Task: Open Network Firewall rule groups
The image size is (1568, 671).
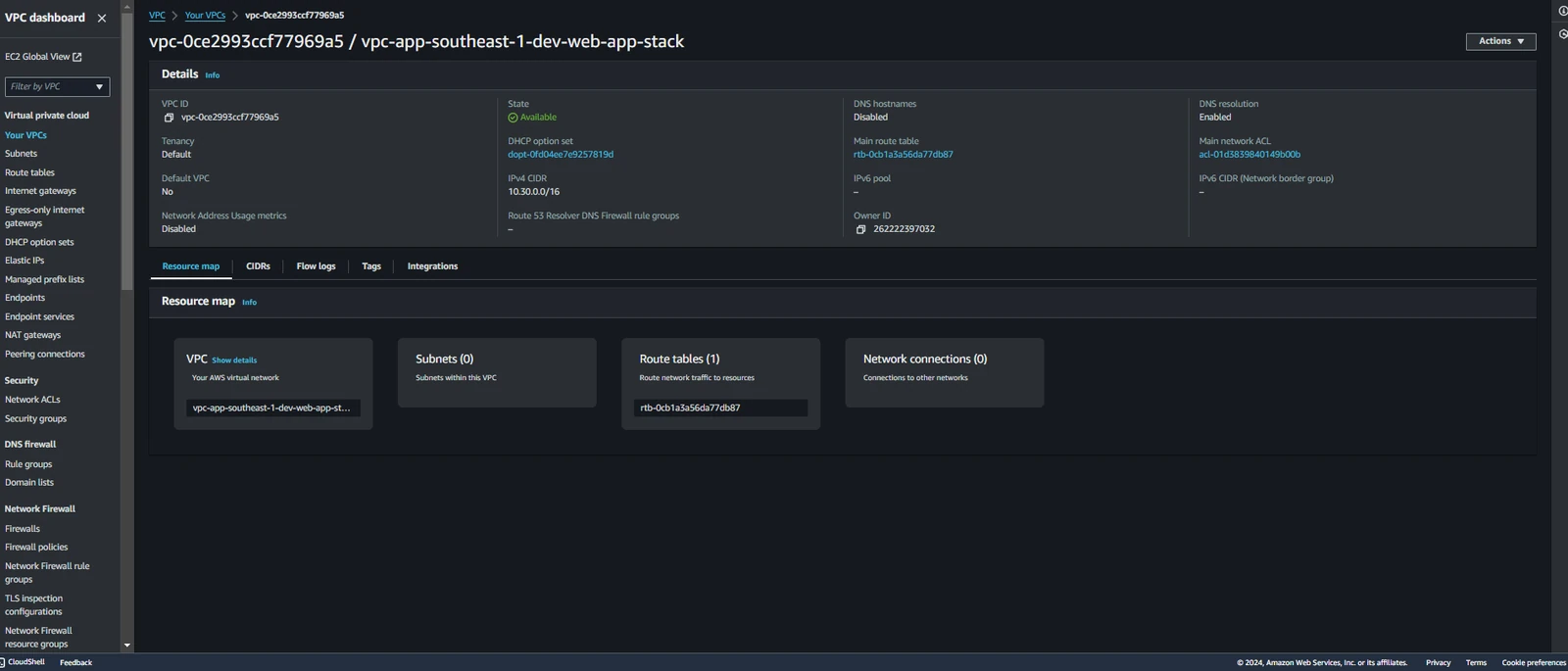Action: (47, 573)
